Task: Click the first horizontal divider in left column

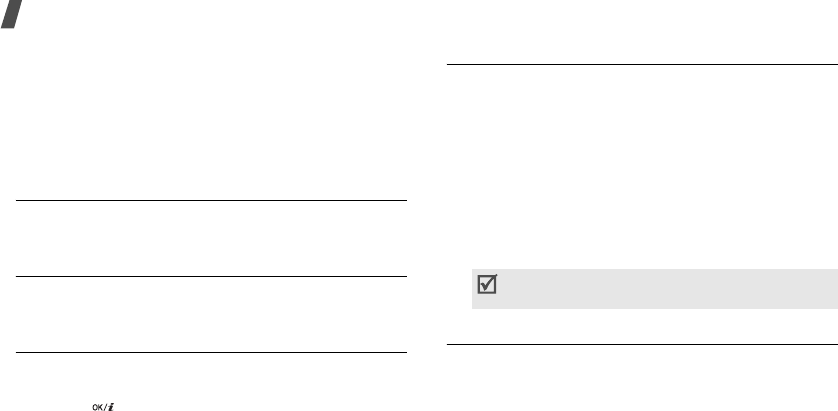Action: coord(212,201)
